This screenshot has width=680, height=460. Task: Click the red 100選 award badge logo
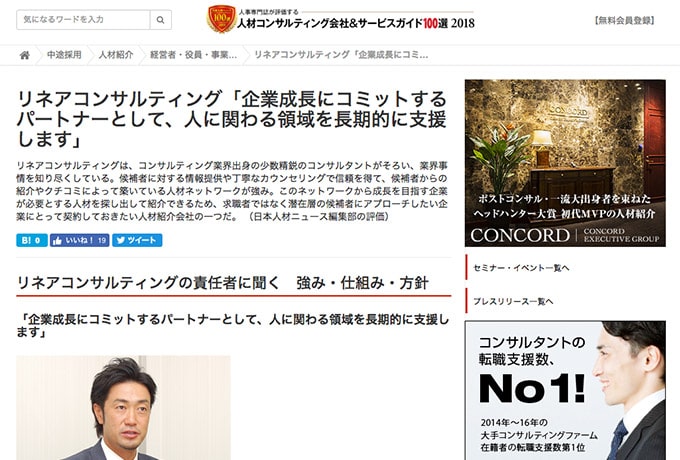coord(221,19)
